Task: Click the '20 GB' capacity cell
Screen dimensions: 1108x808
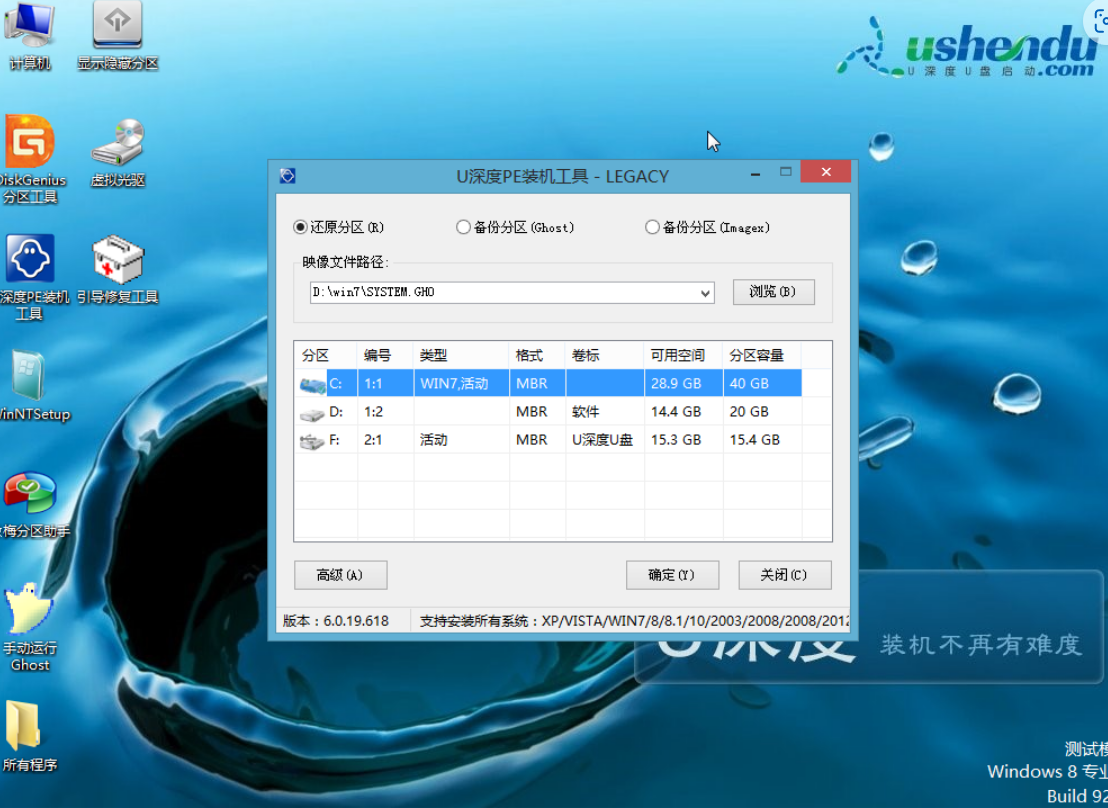Action: pyautogui.click(x=762, y=411)
